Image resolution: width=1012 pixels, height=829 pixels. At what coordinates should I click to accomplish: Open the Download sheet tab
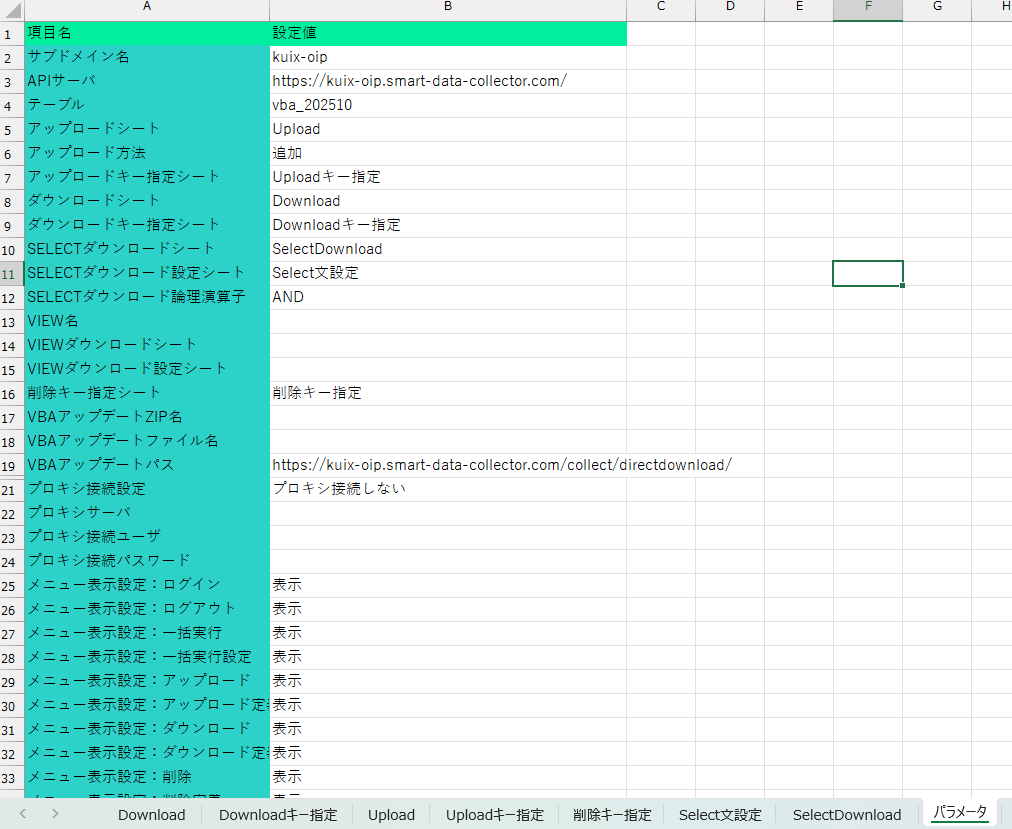pos(151,814)
